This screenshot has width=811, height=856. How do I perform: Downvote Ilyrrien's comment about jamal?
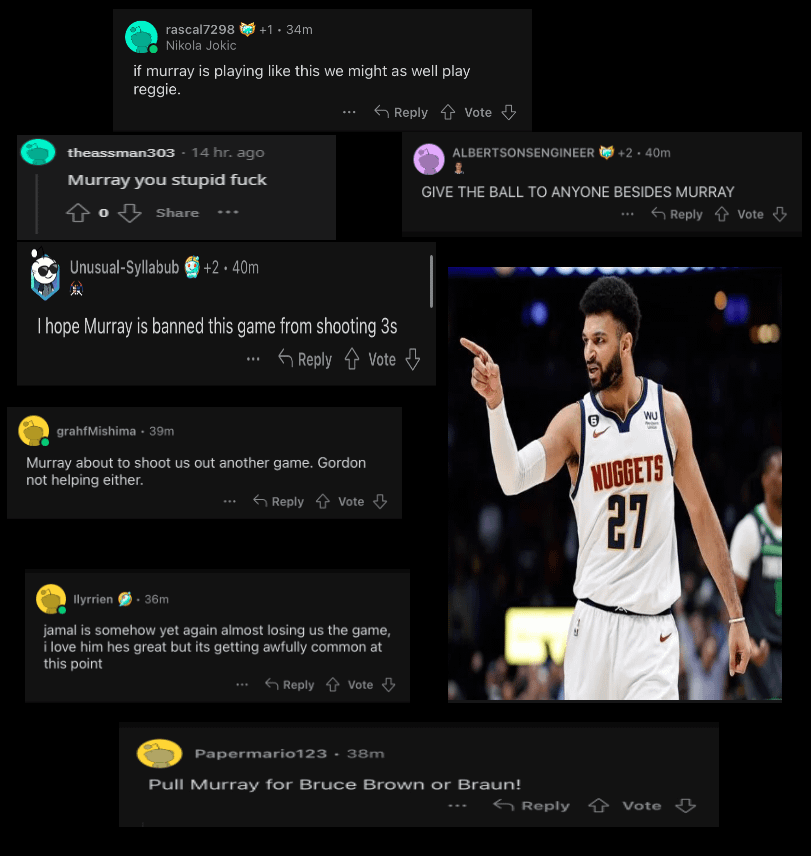[389, 685]
